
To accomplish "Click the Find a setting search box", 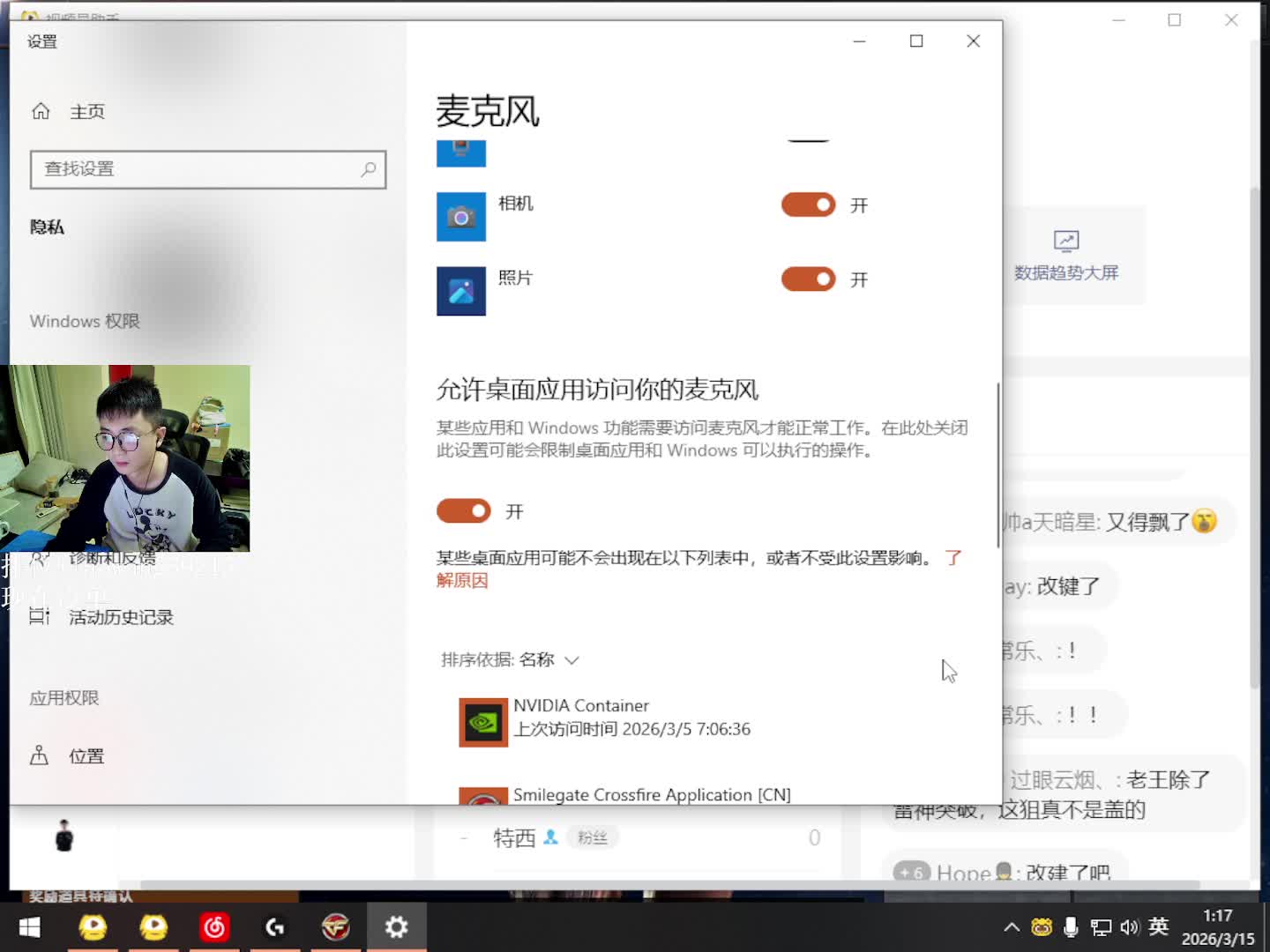I will pos(198,169).
